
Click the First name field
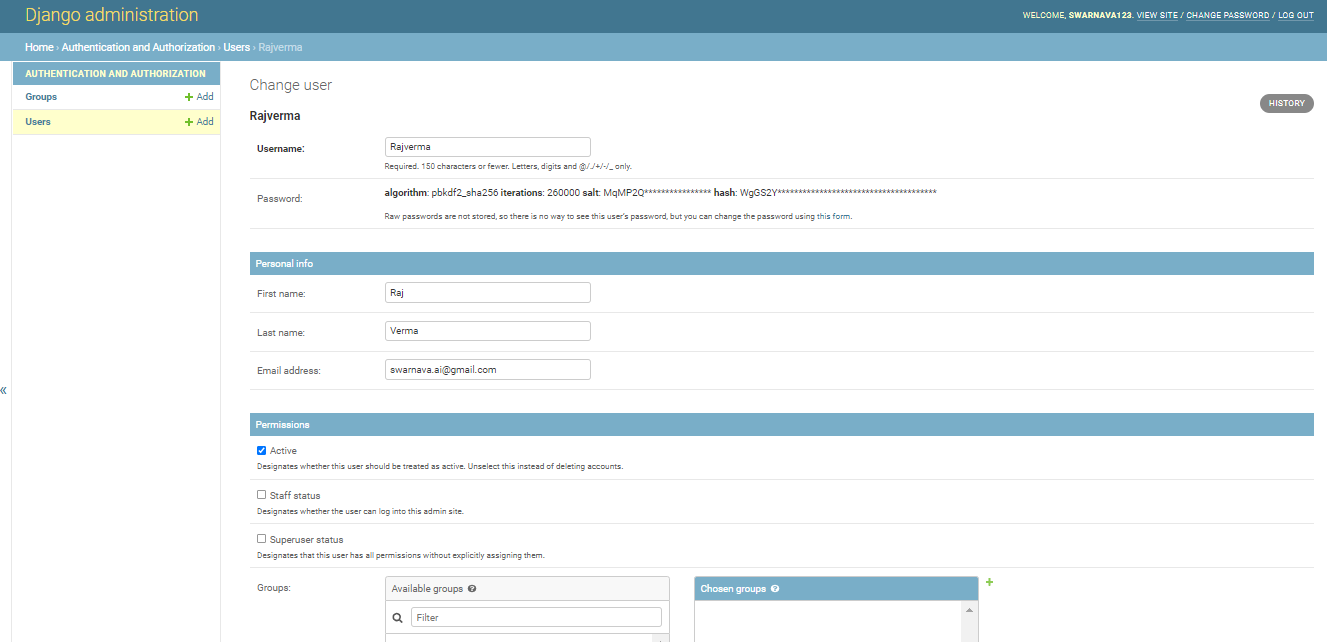click(488, 292)
